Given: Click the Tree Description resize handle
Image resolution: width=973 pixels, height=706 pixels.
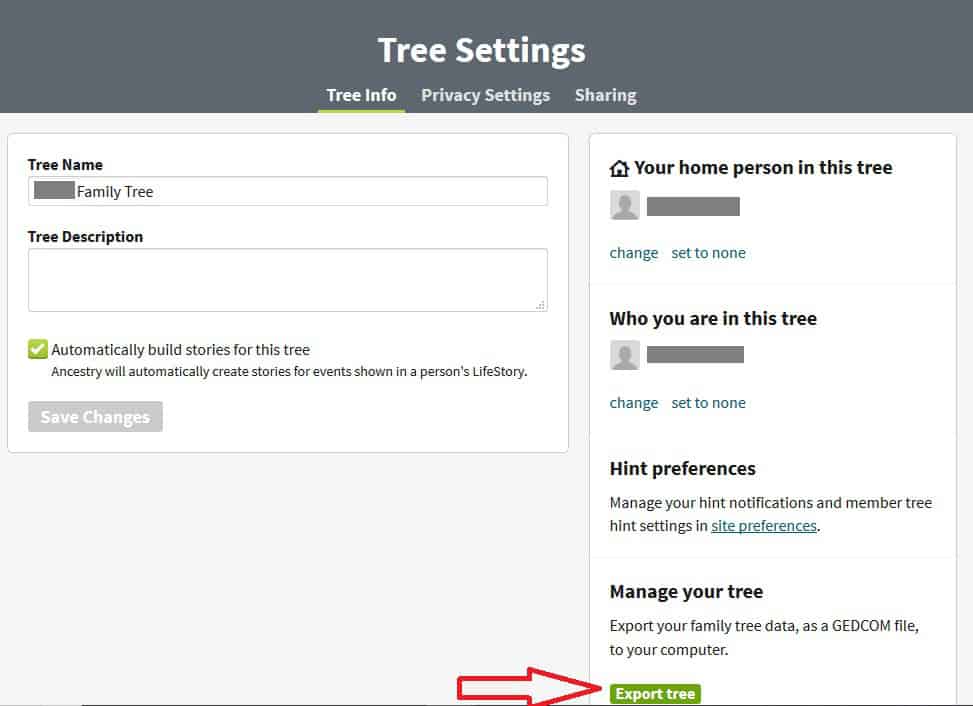Looking at the screenshot, I should tap(541, 305).
